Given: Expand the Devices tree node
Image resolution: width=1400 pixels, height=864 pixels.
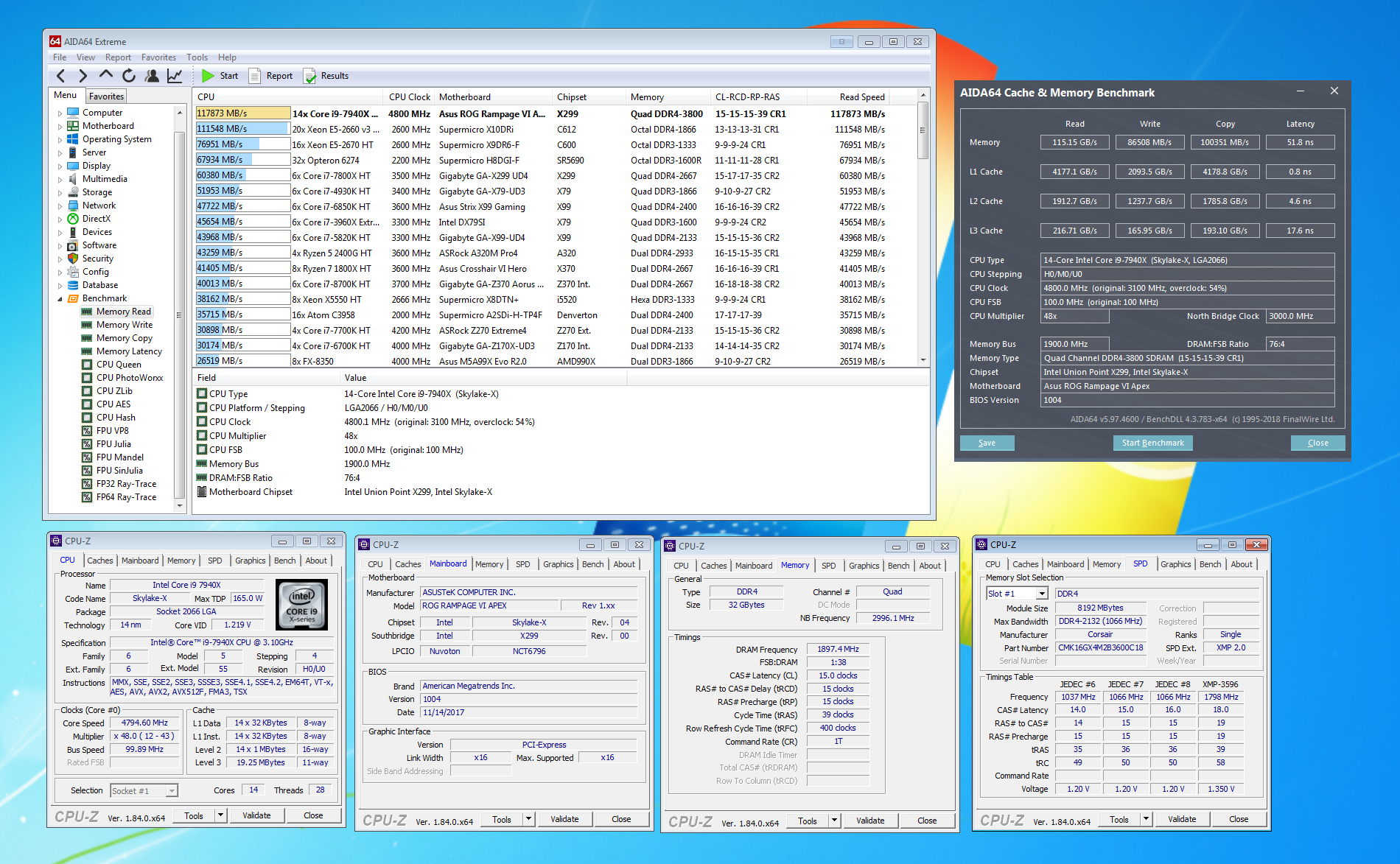Looking at the screenshot, I should (60, 233).
